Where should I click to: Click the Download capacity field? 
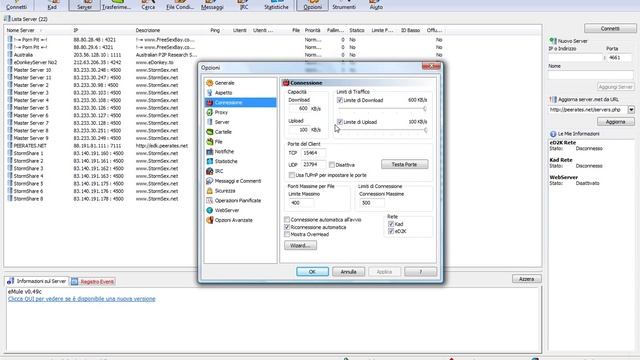click(x=299, y=109)
